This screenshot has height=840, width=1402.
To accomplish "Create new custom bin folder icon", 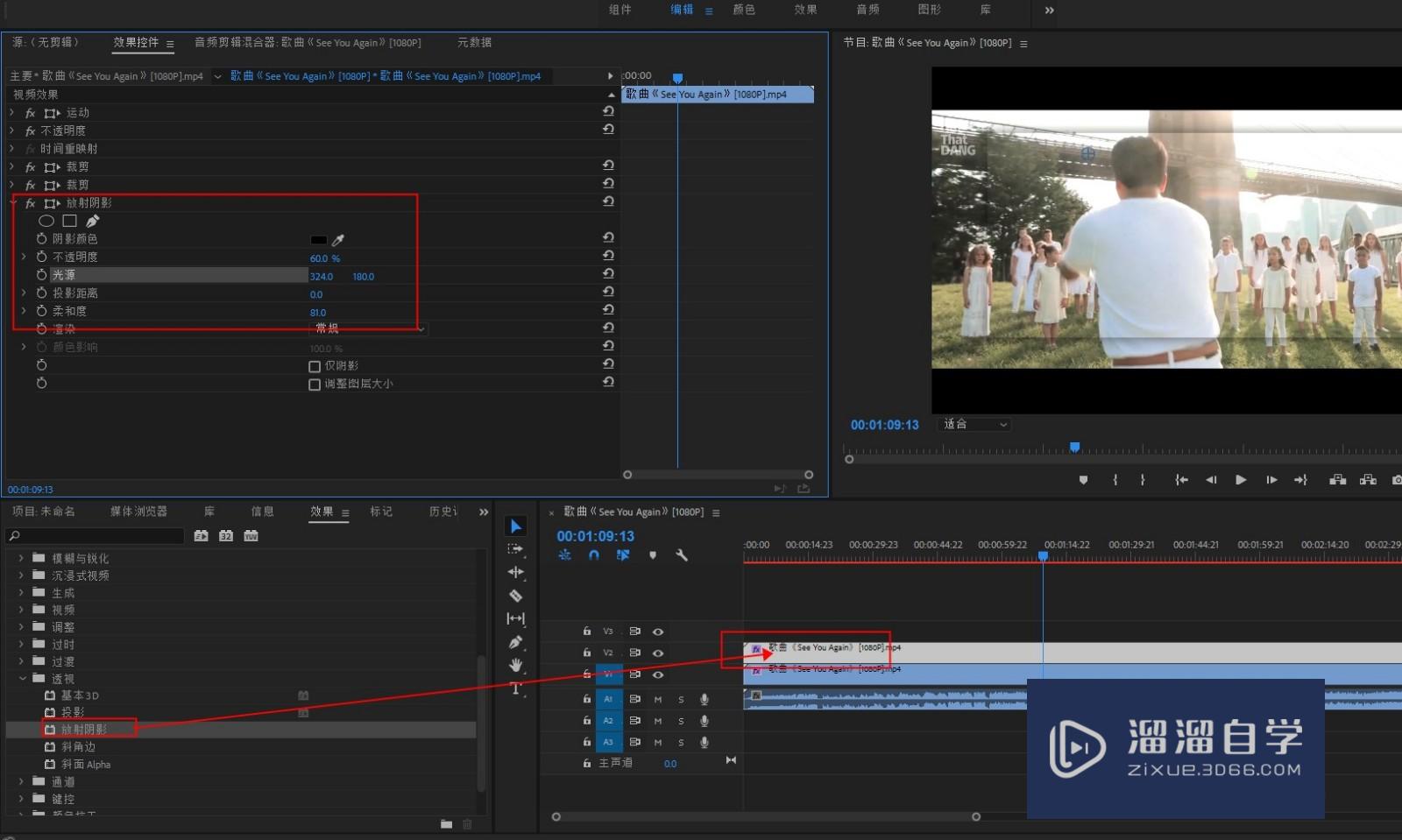I will (446, 824).
